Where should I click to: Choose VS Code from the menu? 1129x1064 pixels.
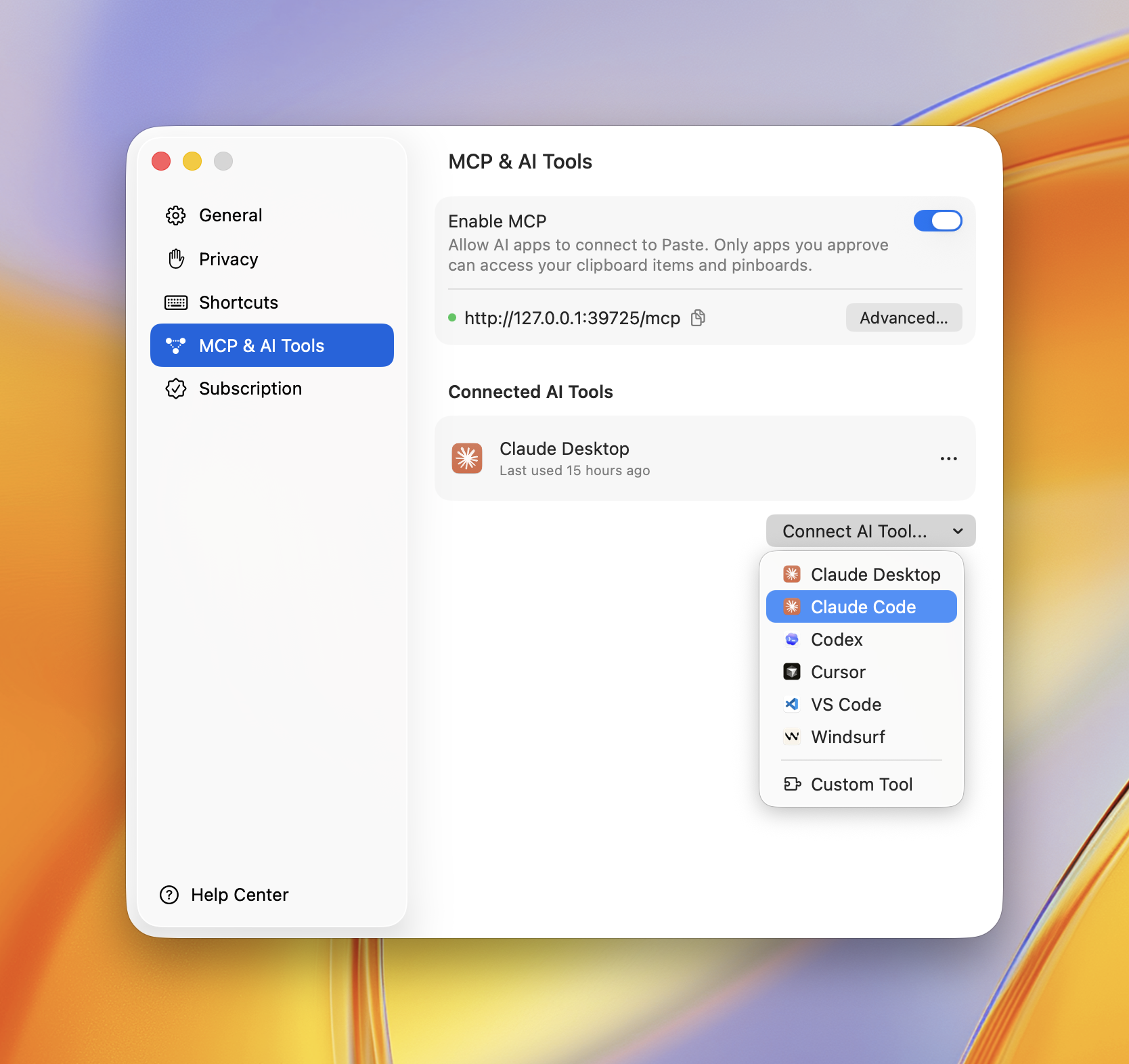click(861, 704)
